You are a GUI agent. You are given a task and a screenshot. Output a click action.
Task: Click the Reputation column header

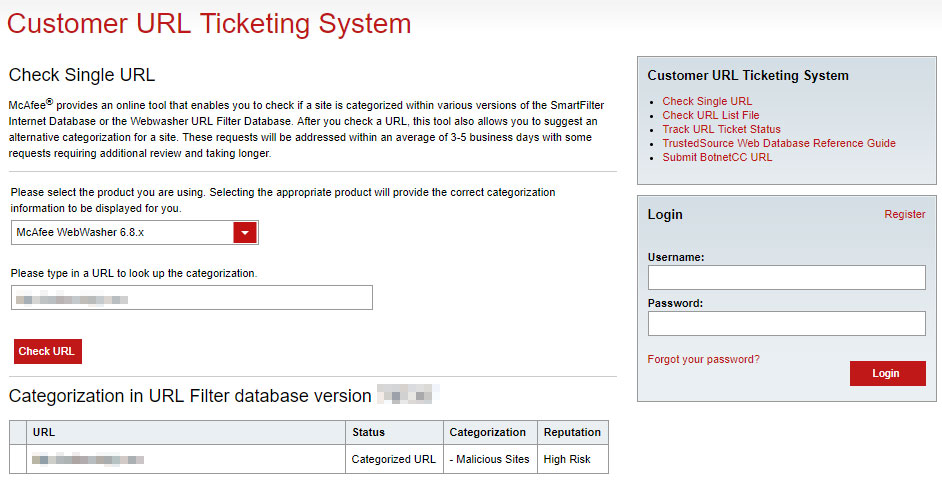point(573,432)
